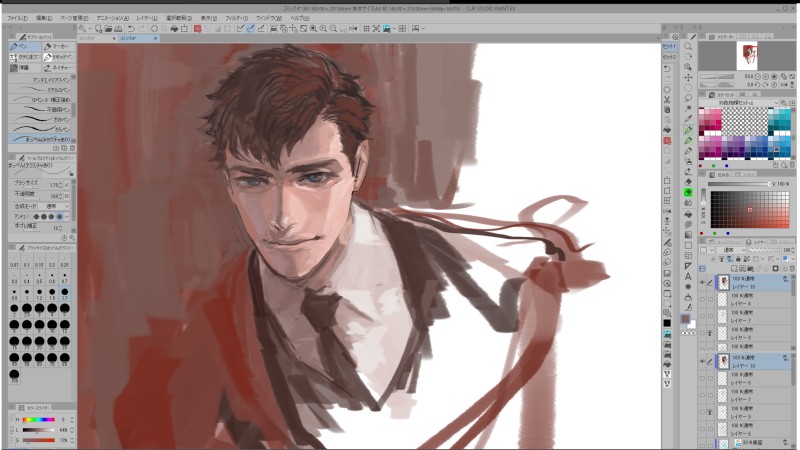Show レイヤー 7 in the upper layer list
Image resolution: width=800 pixels, height=450 pixels.
tap(702, 316)
